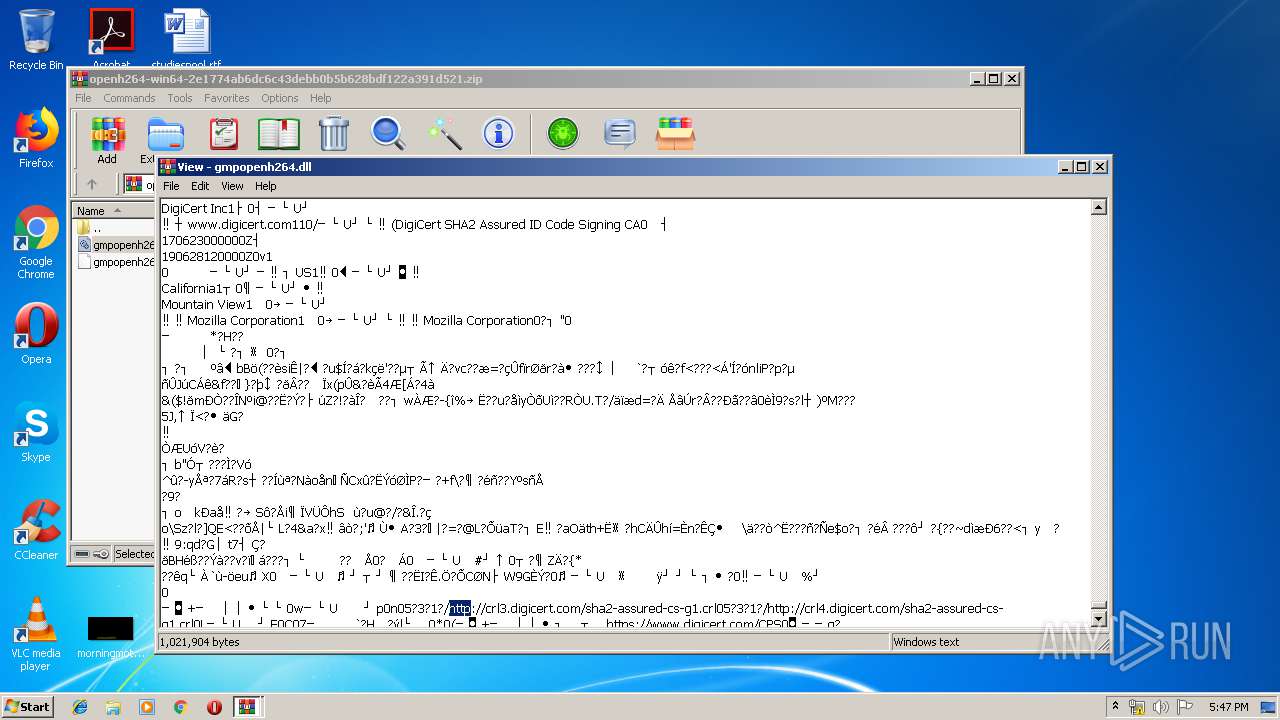Click the Chrome taskbar icon
The height and width of the screenshot is (720, 1280).
click(x=180, y=707)
